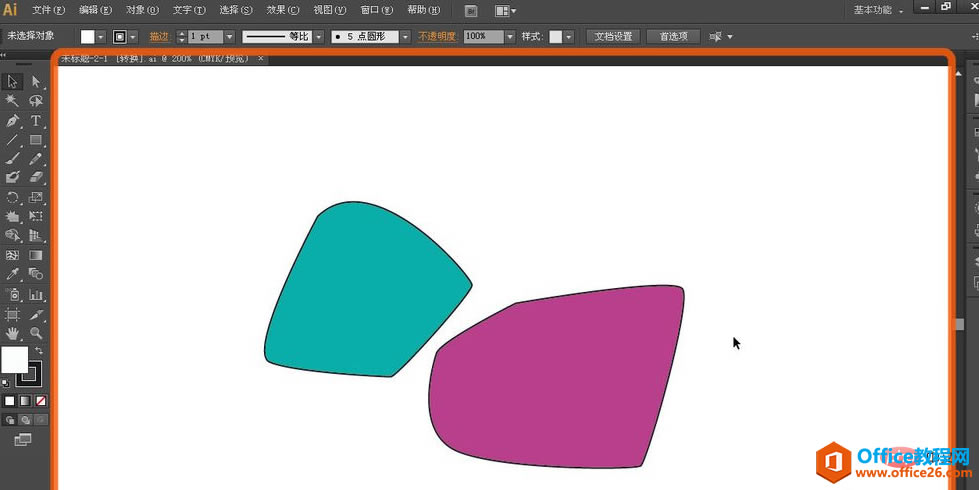Select the Mesh tool
The width and height of the screenshot is (979, 490).
click(12, 255)
